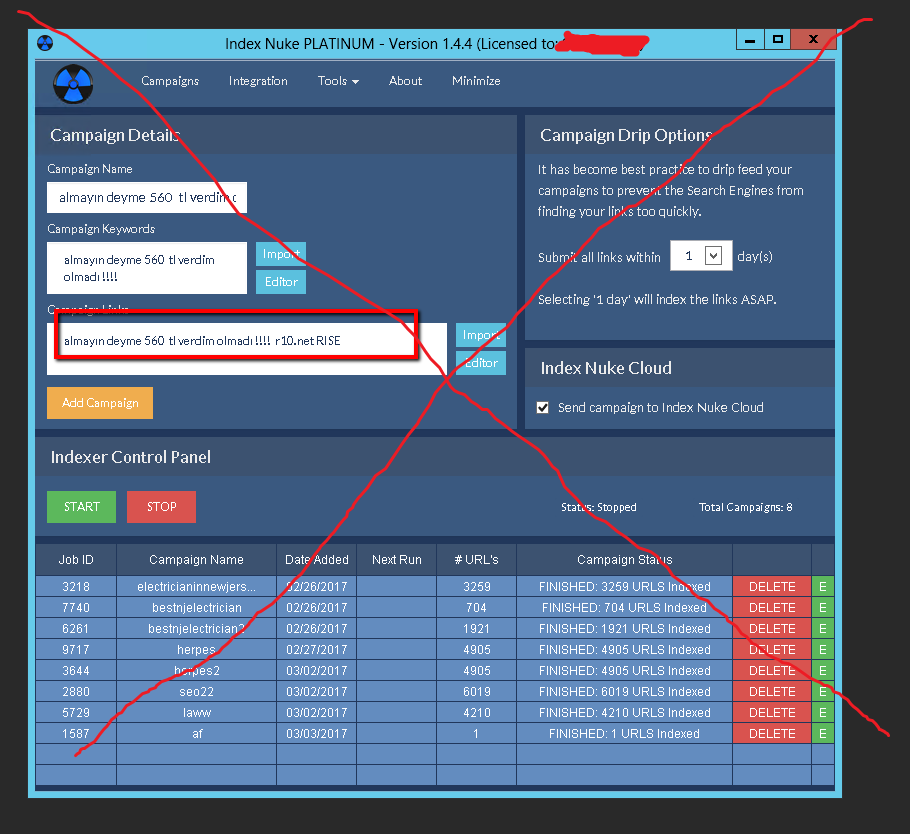This screenshot has width=910, height=834.
Task: Click the Add Campaign button
Action: 100,403
